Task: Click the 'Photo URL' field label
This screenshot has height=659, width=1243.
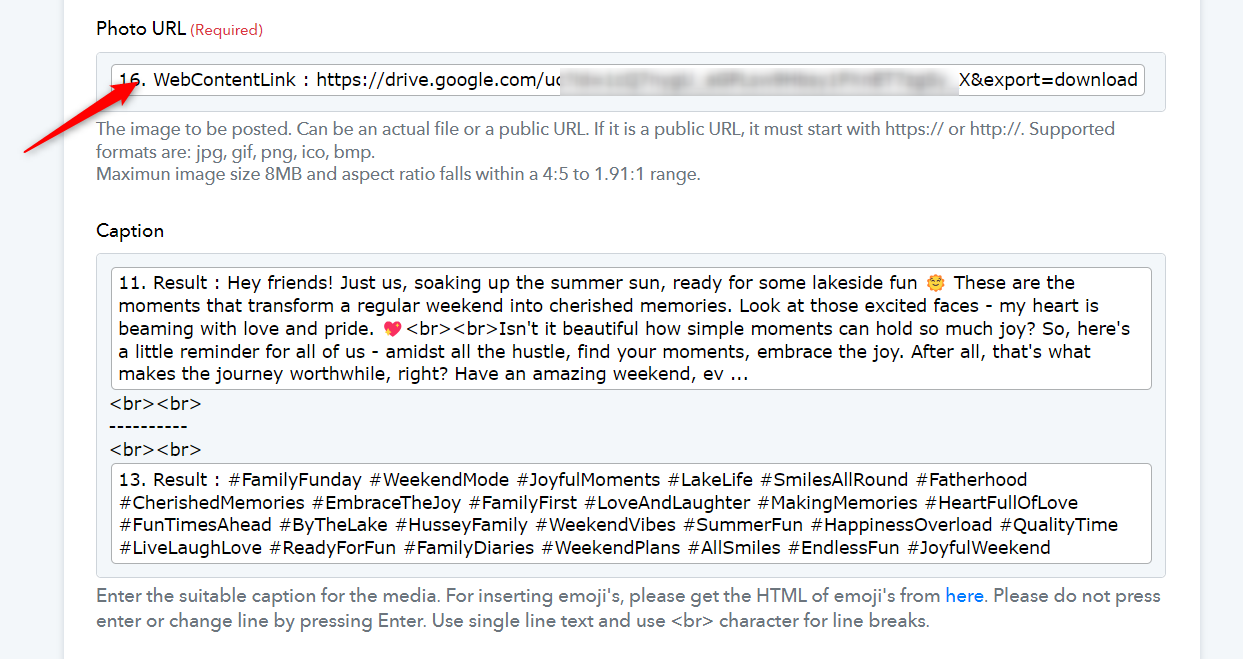Action: click(x=141, y=29)
